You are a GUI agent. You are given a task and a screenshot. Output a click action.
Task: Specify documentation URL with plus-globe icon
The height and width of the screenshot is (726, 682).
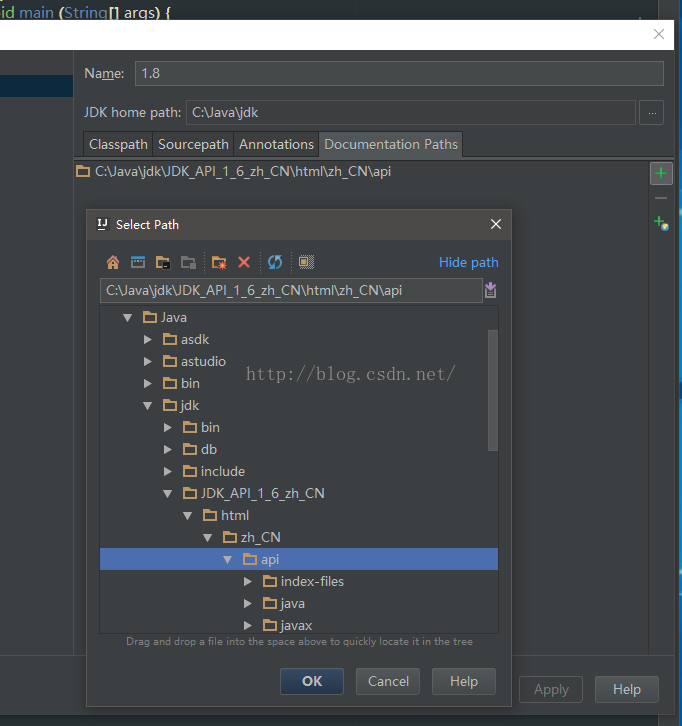(x=661, y=223)
